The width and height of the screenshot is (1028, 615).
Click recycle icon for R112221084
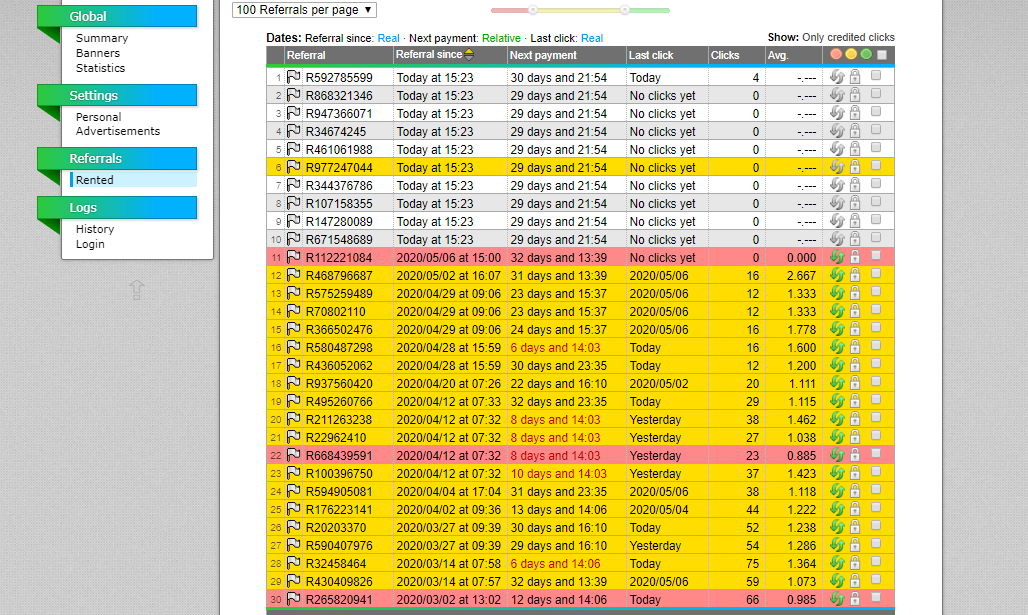click(837, 257)
